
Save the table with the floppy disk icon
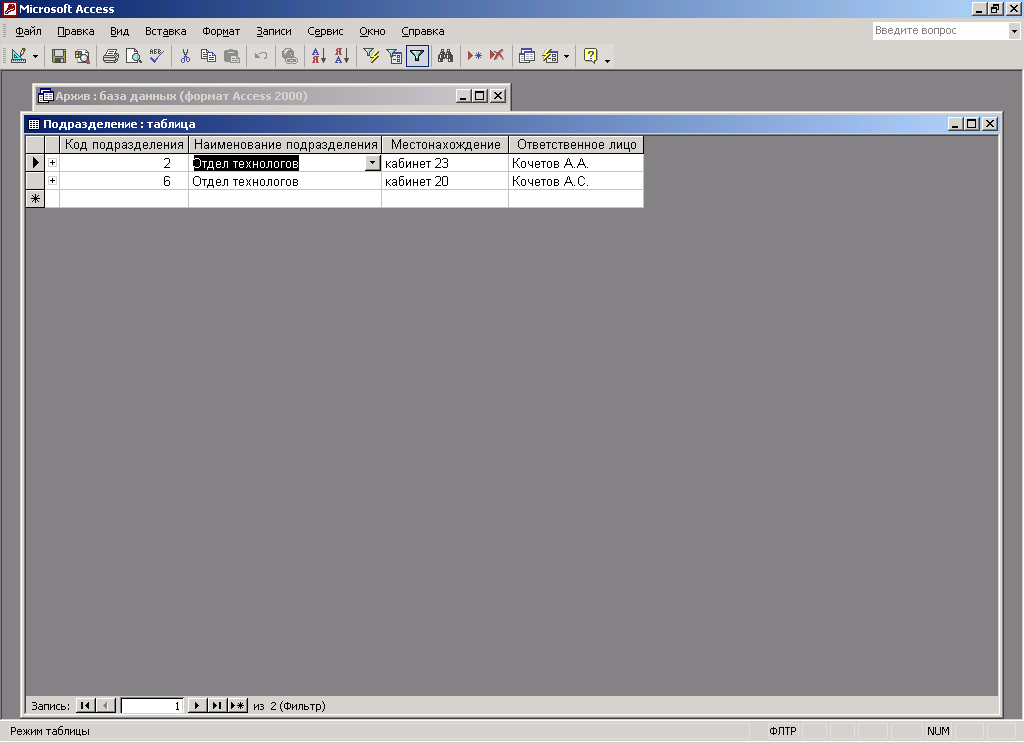pos(59,56)
